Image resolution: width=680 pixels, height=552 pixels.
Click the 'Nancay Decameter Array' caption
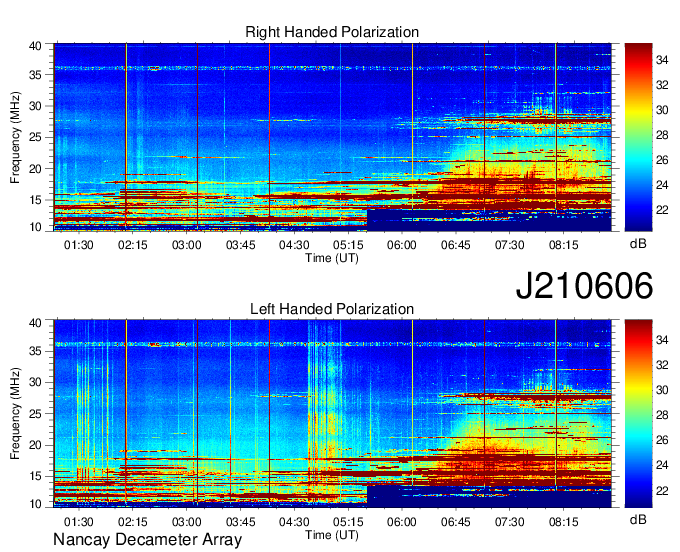(x=147, y=539)
